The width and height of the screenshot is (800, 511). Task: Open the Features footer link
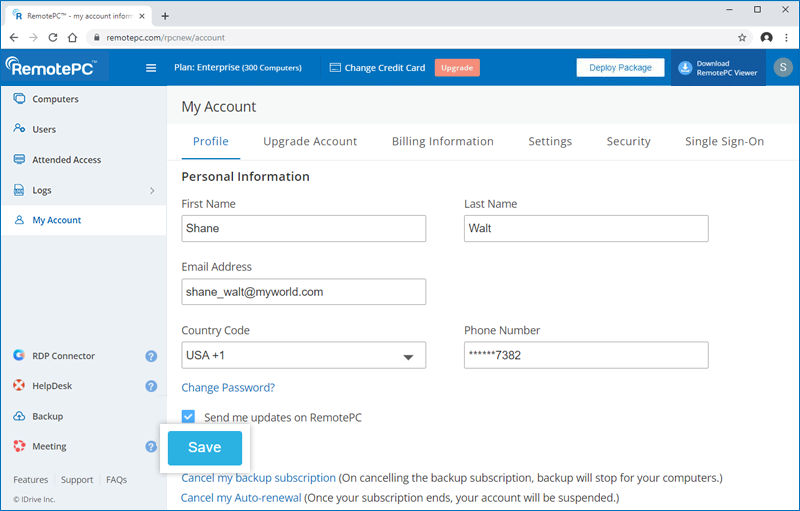coord(31,480)
